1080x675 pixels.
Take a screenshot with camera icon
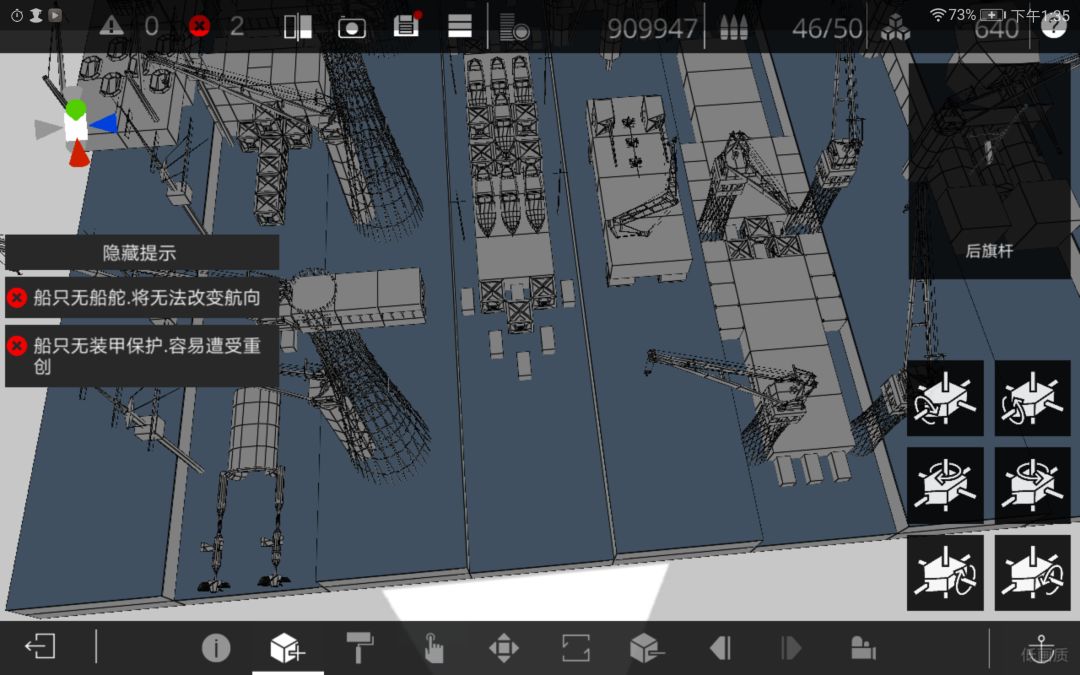pos(352,28)
